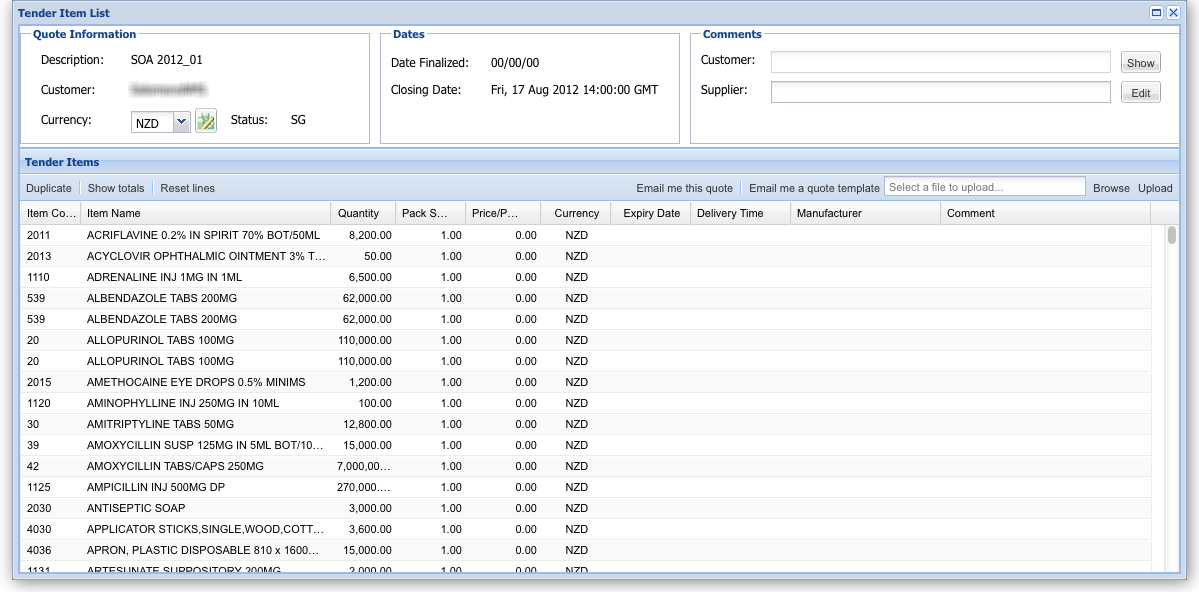Click the currency edit icon beside NZD
1199x592 pixels.
tap(206, 120)
